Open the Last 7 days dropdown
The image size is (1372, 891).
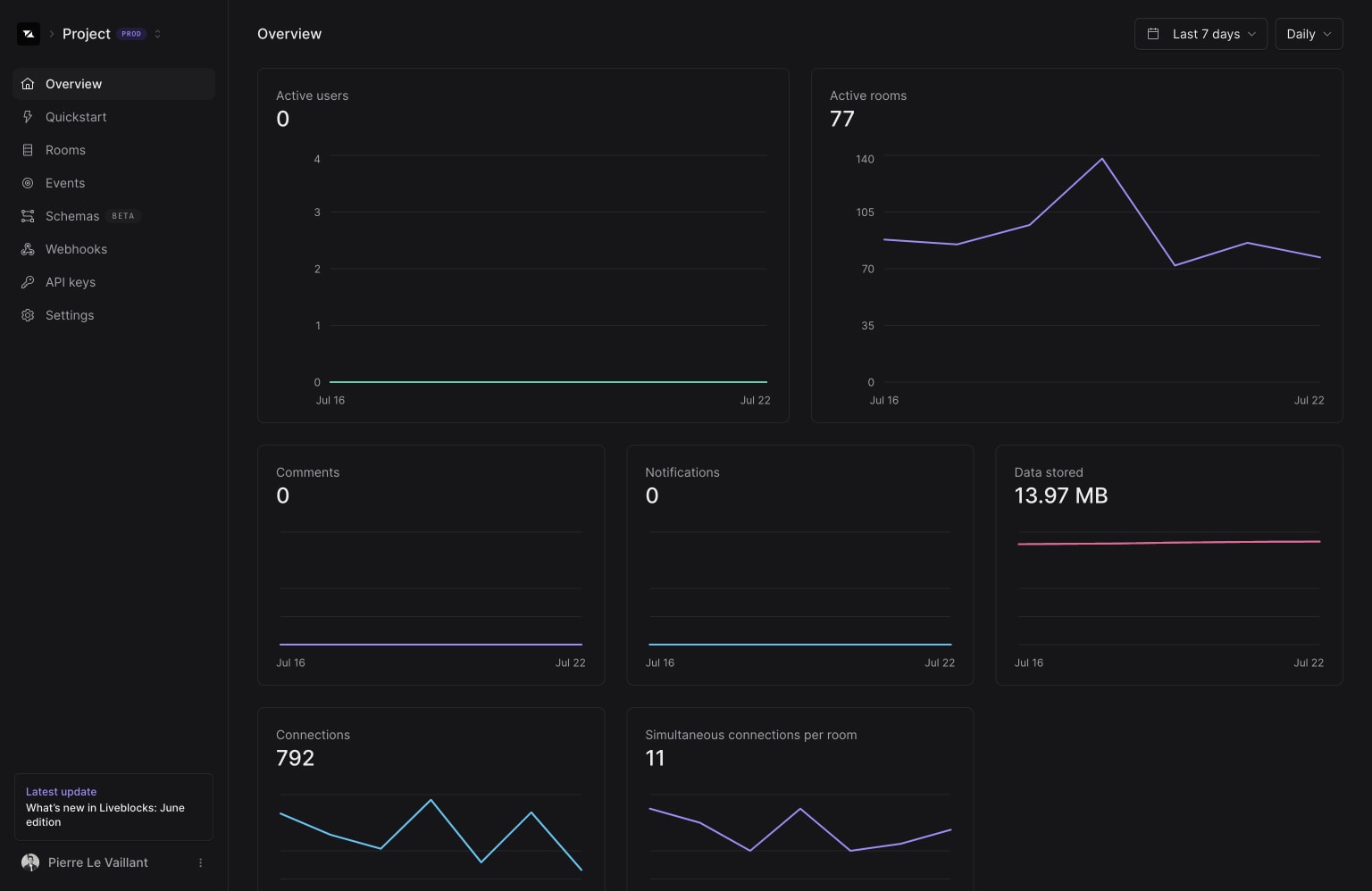pos(1200,34)
